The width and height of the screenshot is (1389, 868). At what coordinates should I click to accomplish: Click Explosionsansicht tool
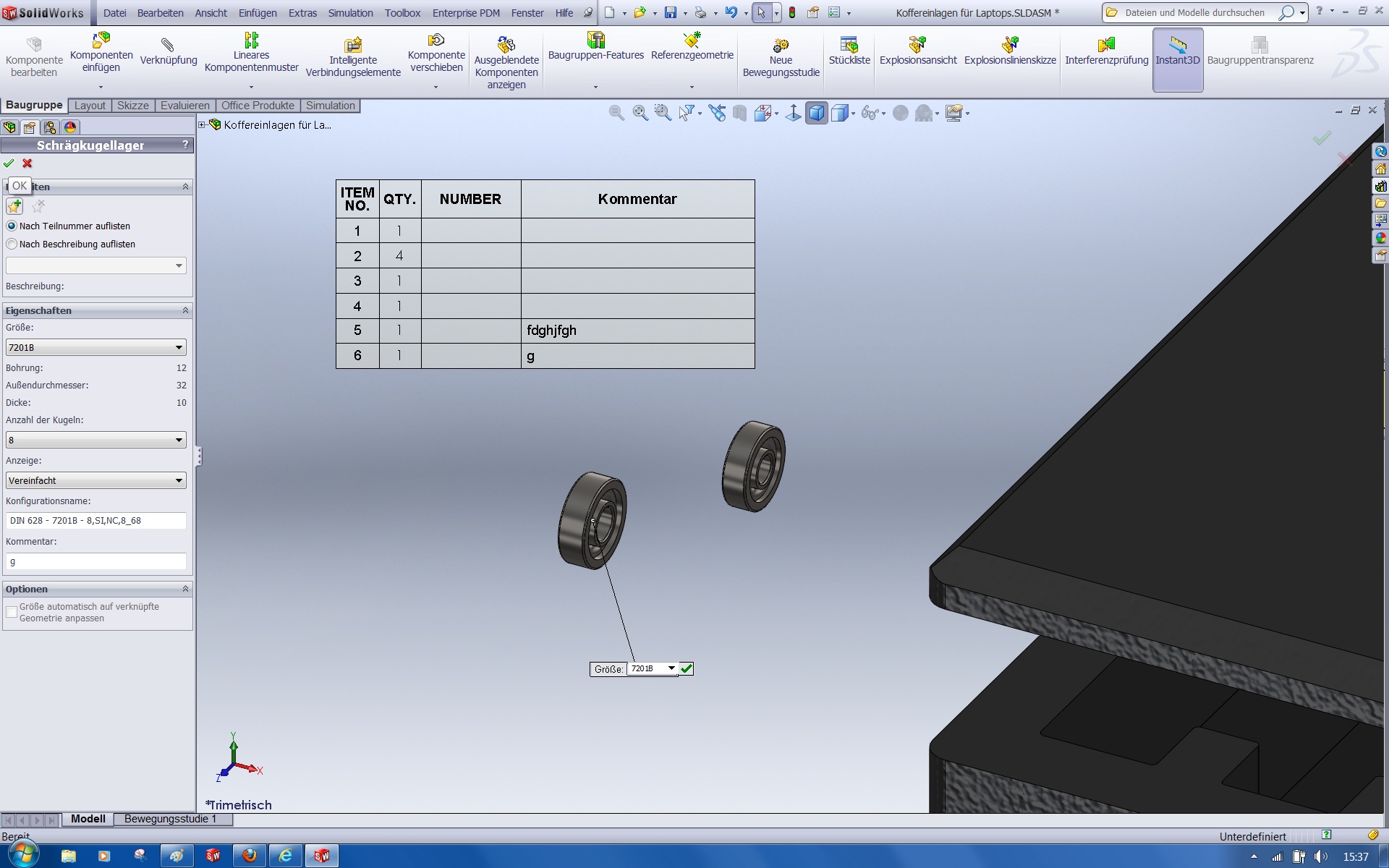(918, 52)
